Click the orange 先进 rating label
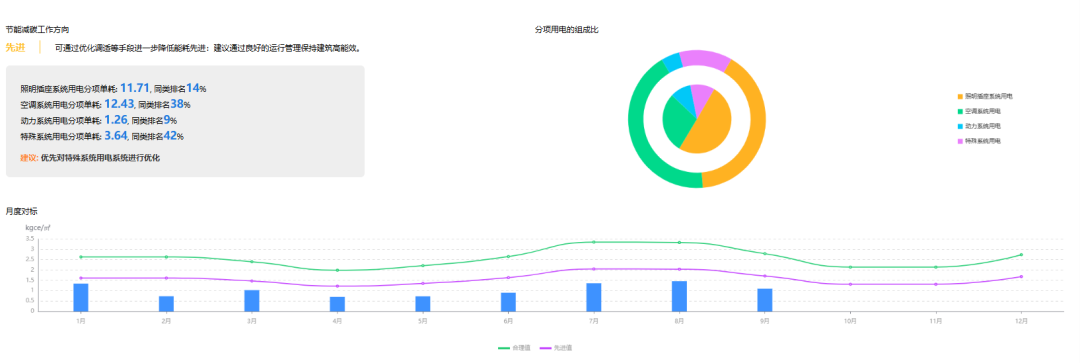The image size is (1080, 363). pos(15,48)
